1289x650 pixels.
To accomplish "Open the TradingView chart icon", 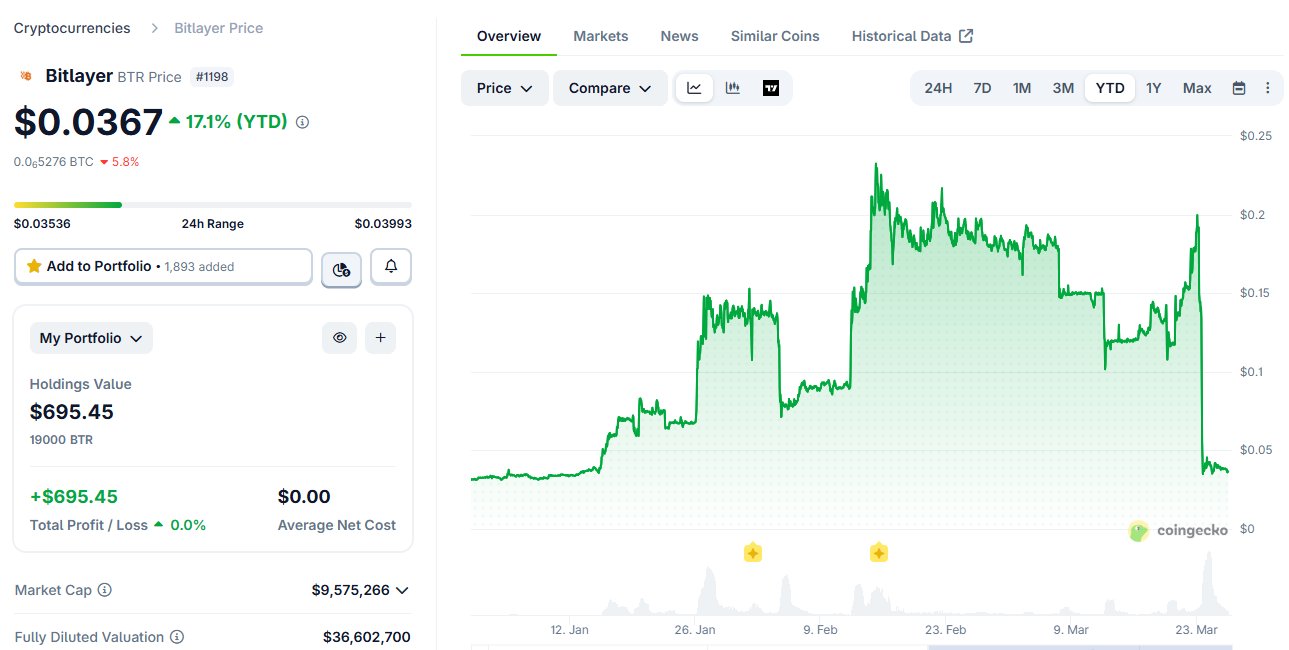I will point(771,88).
